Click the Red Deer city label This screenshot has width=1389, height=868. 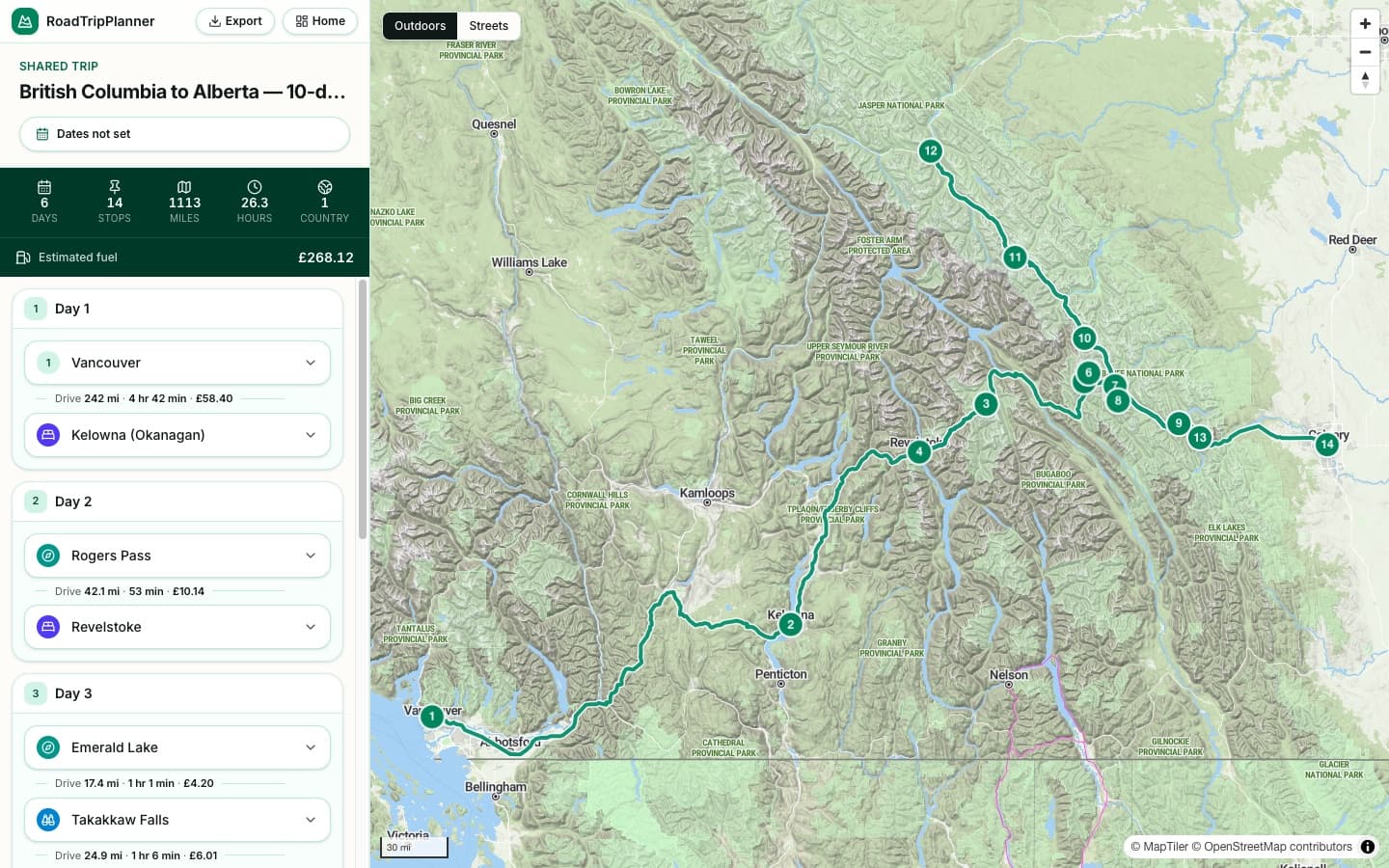pyautogui.click(x=1352, y=240)
